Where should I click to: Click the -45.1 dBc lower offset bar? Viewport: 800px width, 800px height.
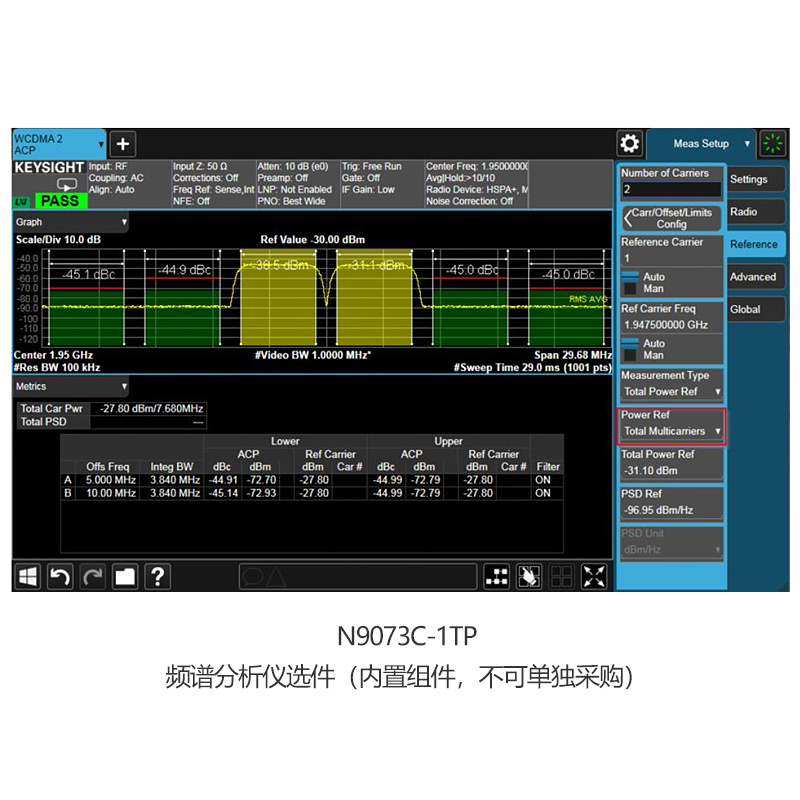tap(86, 317)
